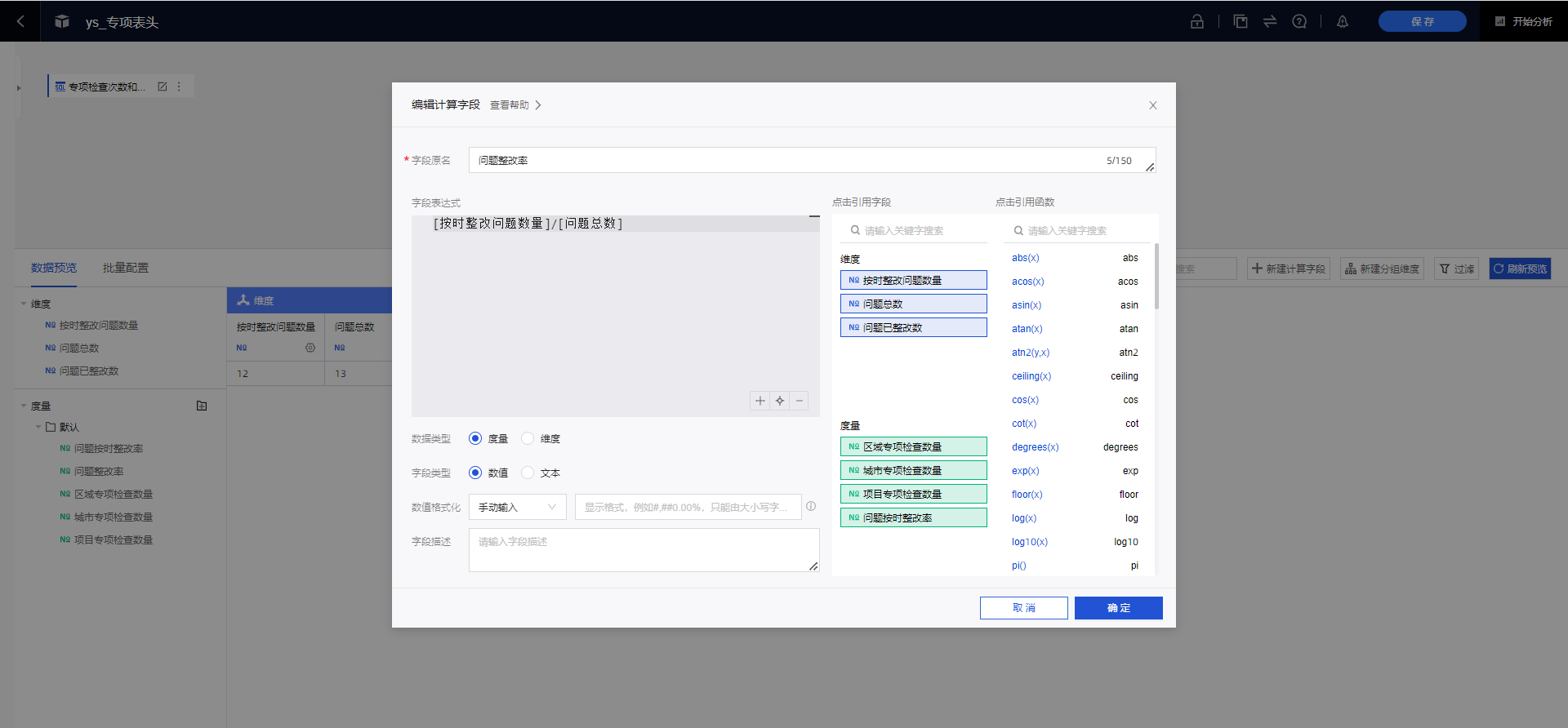This screenshot has width=1568, height=728.
Task: Open the notification bell icon
Action: 1343,21
